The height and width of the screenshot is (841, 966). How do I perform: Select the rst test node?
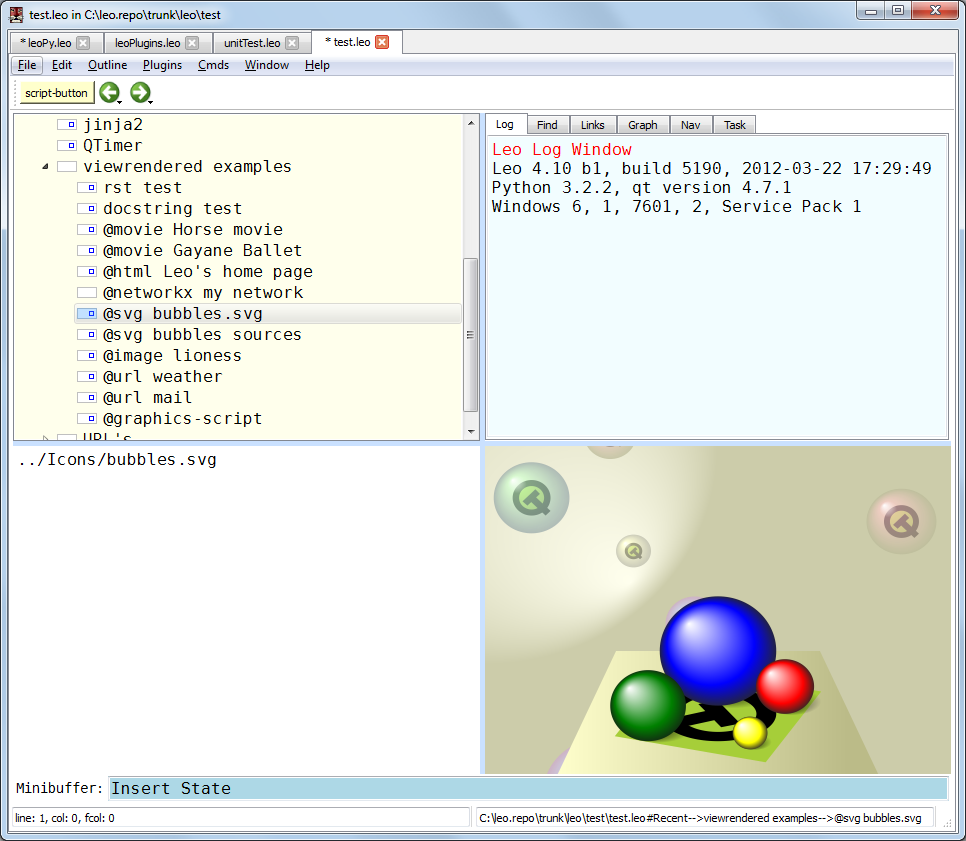[x=142, y=187]
